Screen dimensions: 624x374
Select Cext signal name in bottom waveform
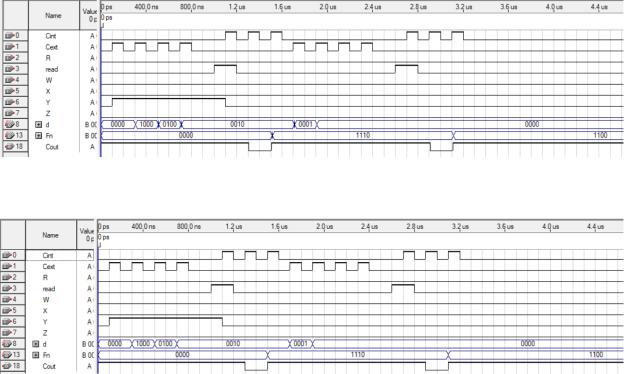coord(49,267)
